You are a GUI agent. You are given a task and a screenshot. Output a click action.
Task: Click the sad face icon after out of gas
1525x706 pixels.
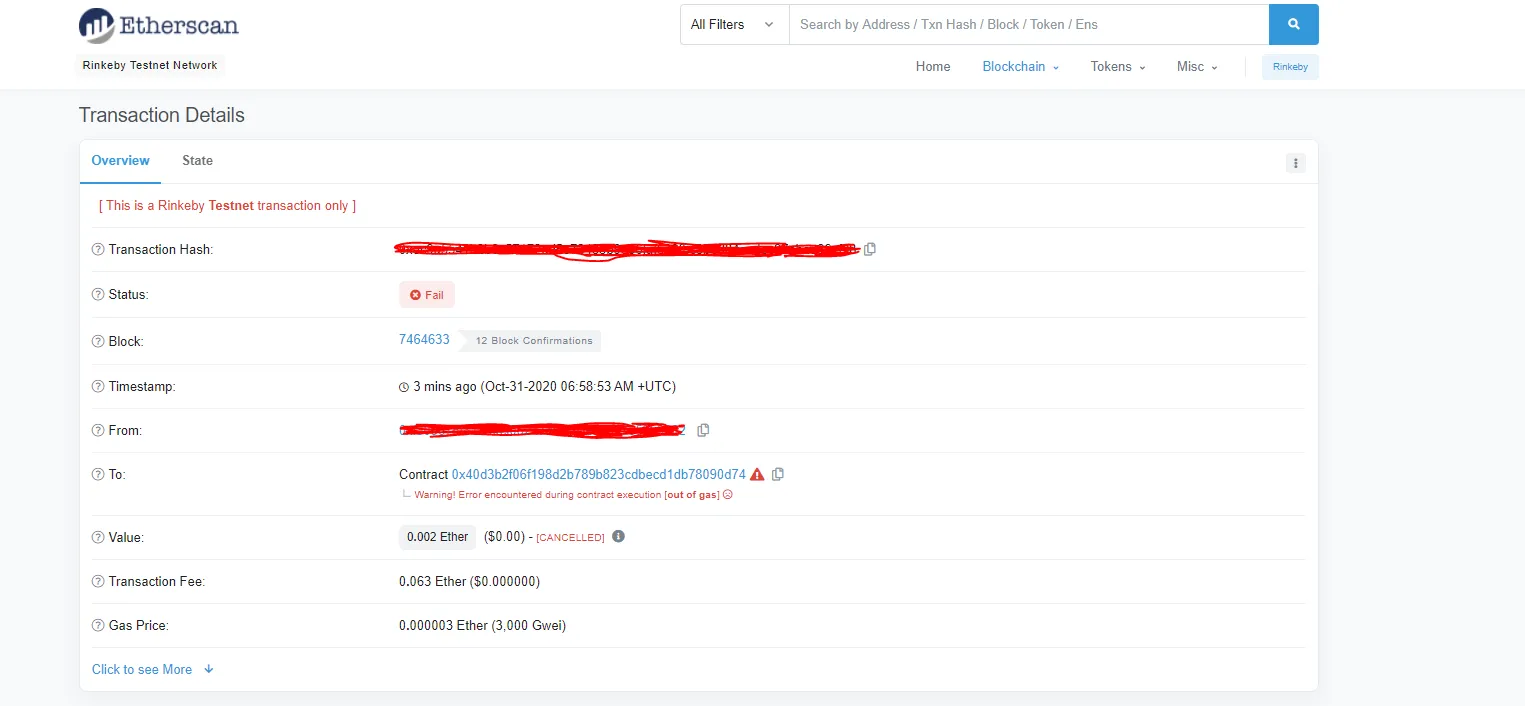click(x=728, y=495)
